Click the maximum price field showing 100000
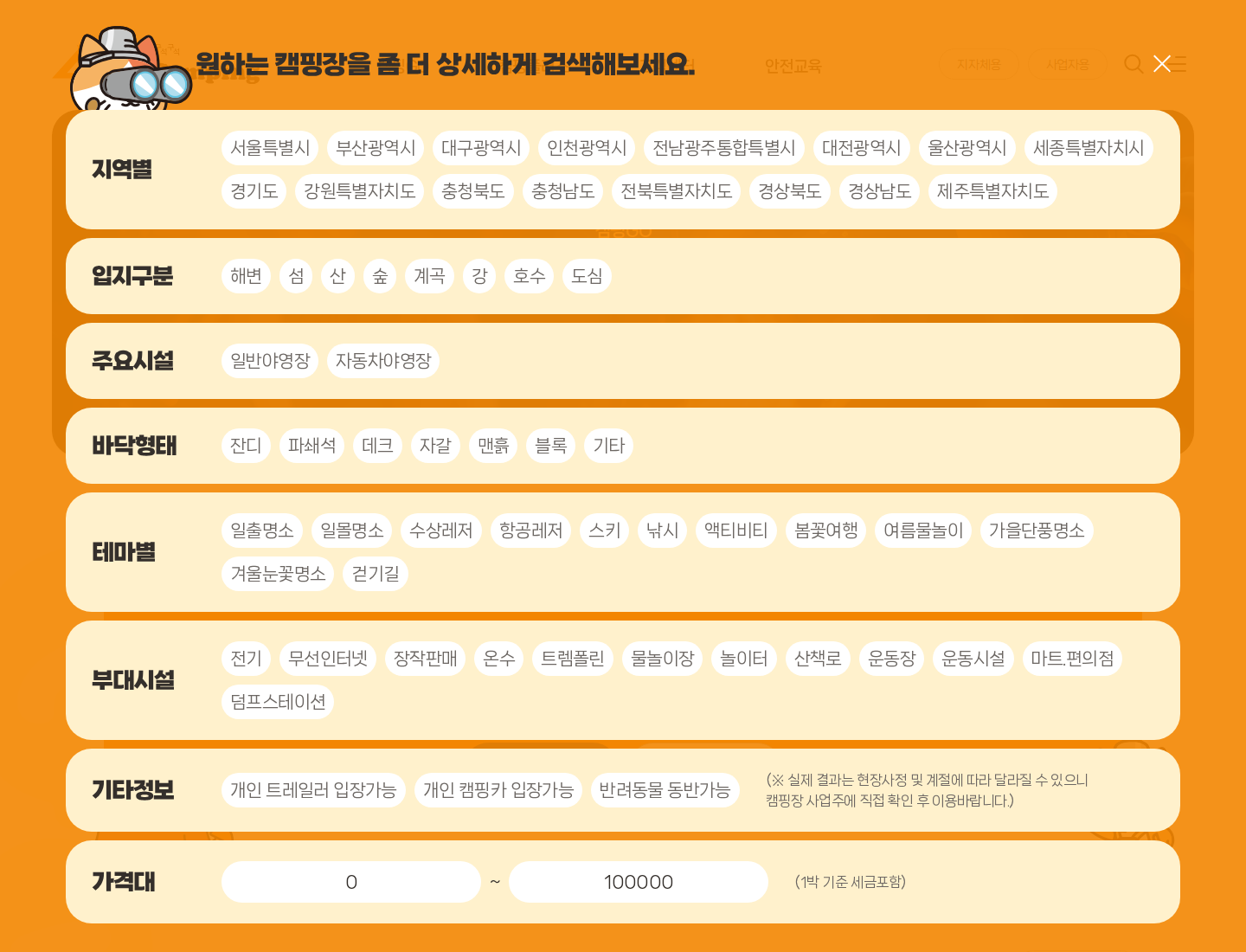1246x952 pixels. point(639,882)
